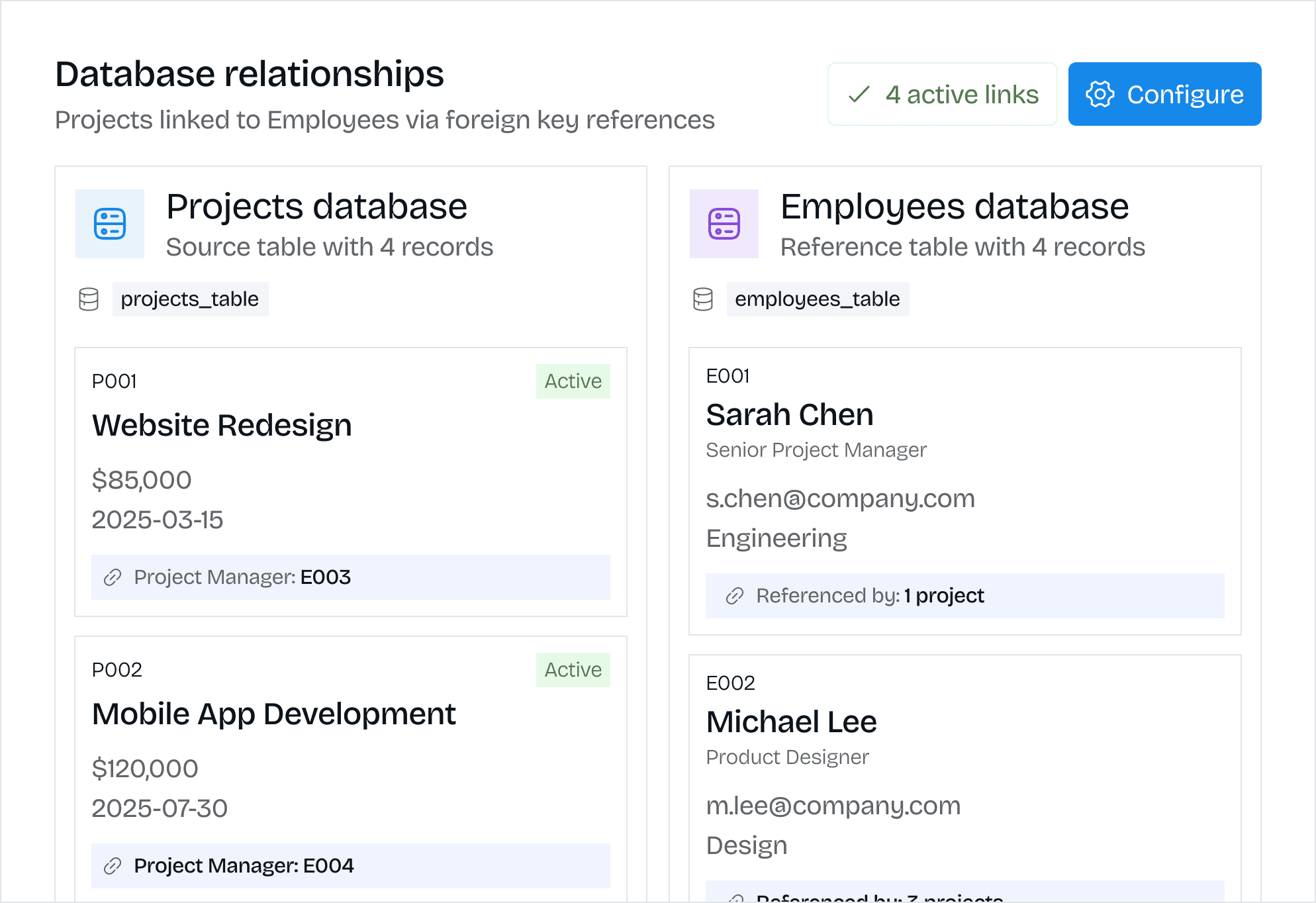The image size is (1316, 903).
Task: Click the Projects database blue table icon
Action: [110, 224]
